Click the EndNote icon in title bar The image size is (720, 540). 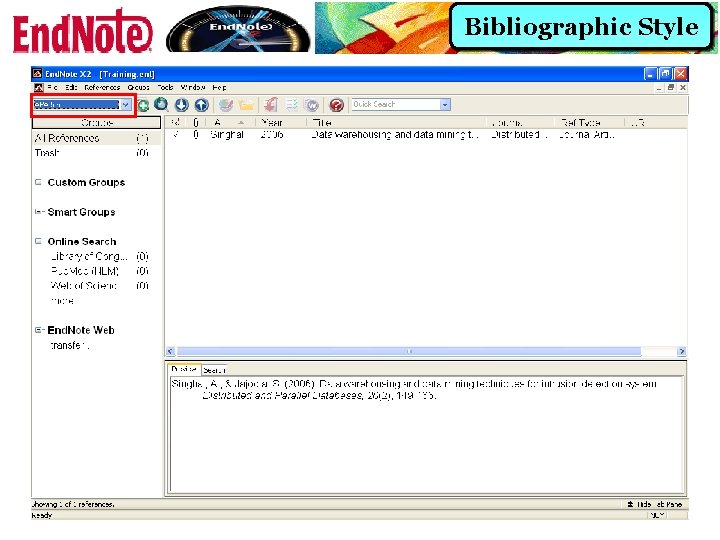(x=37, y=73)
